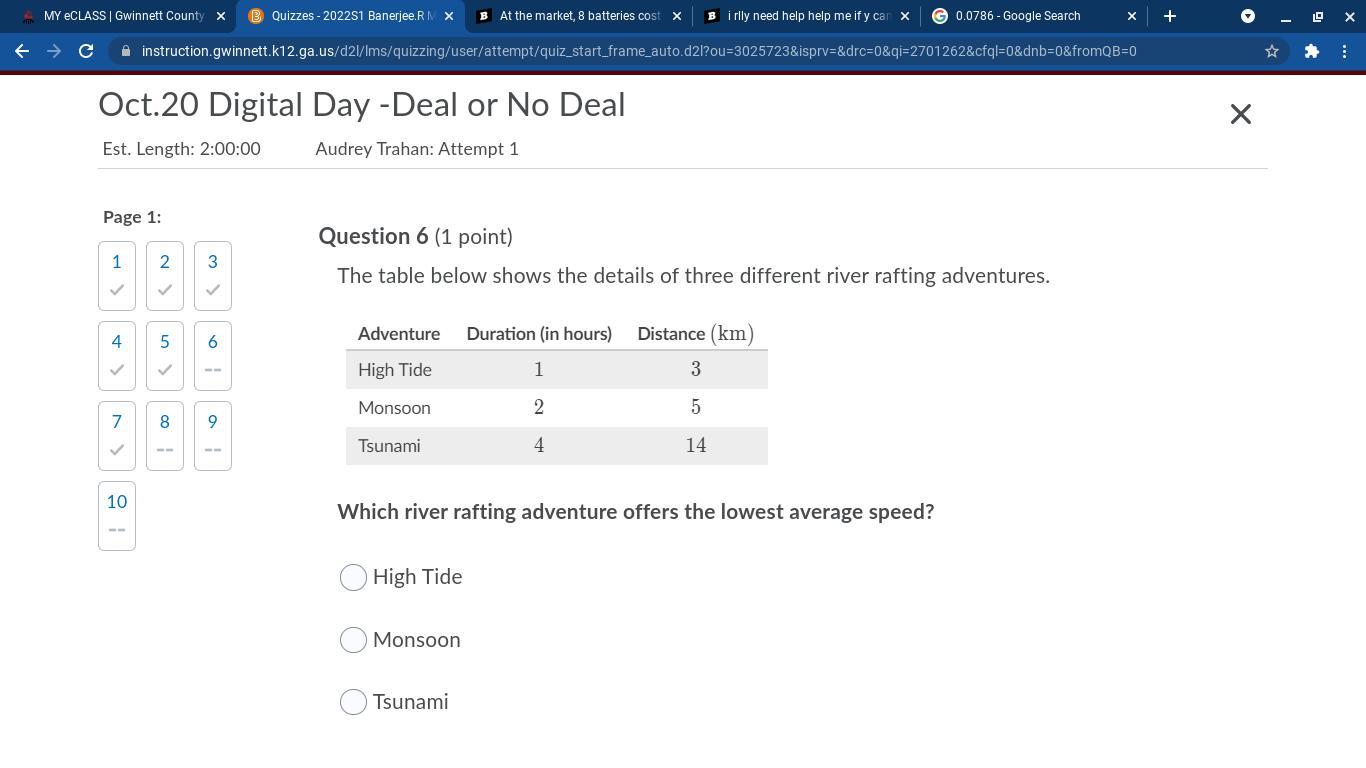Click the browser back arrow
The height and width of the screenshot is (768, 1366).
[22, 51]
